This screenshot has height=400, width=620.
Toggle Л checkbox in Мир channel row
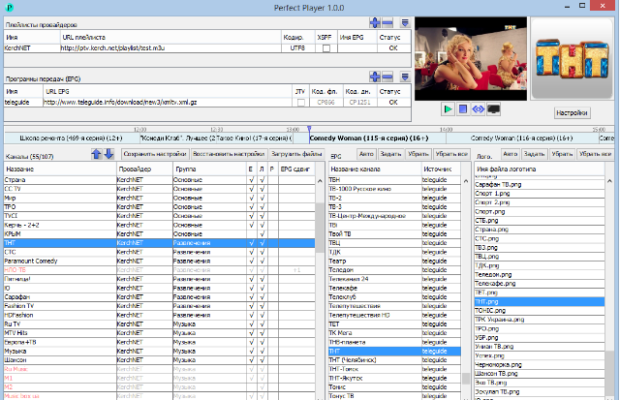point(262,198)
